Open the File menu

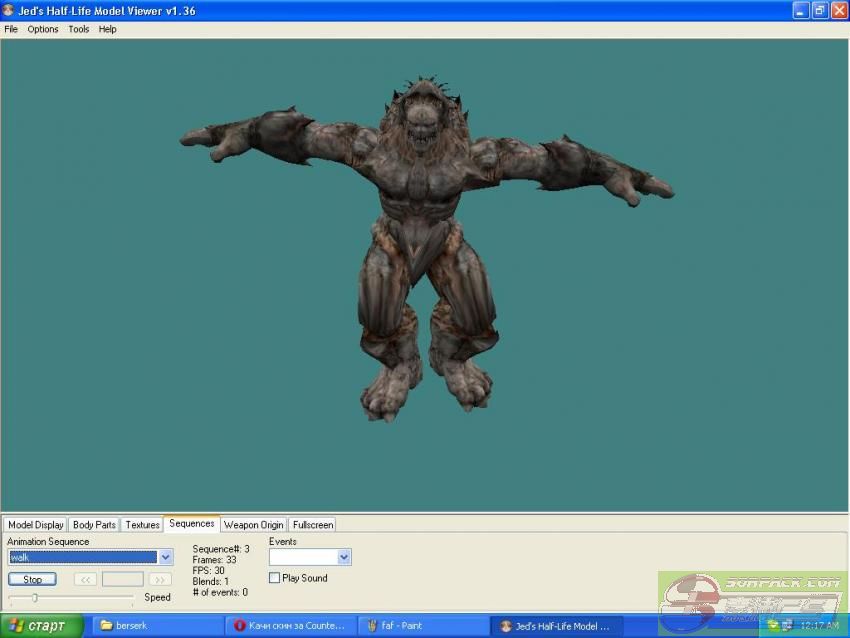tap(11, 29)
